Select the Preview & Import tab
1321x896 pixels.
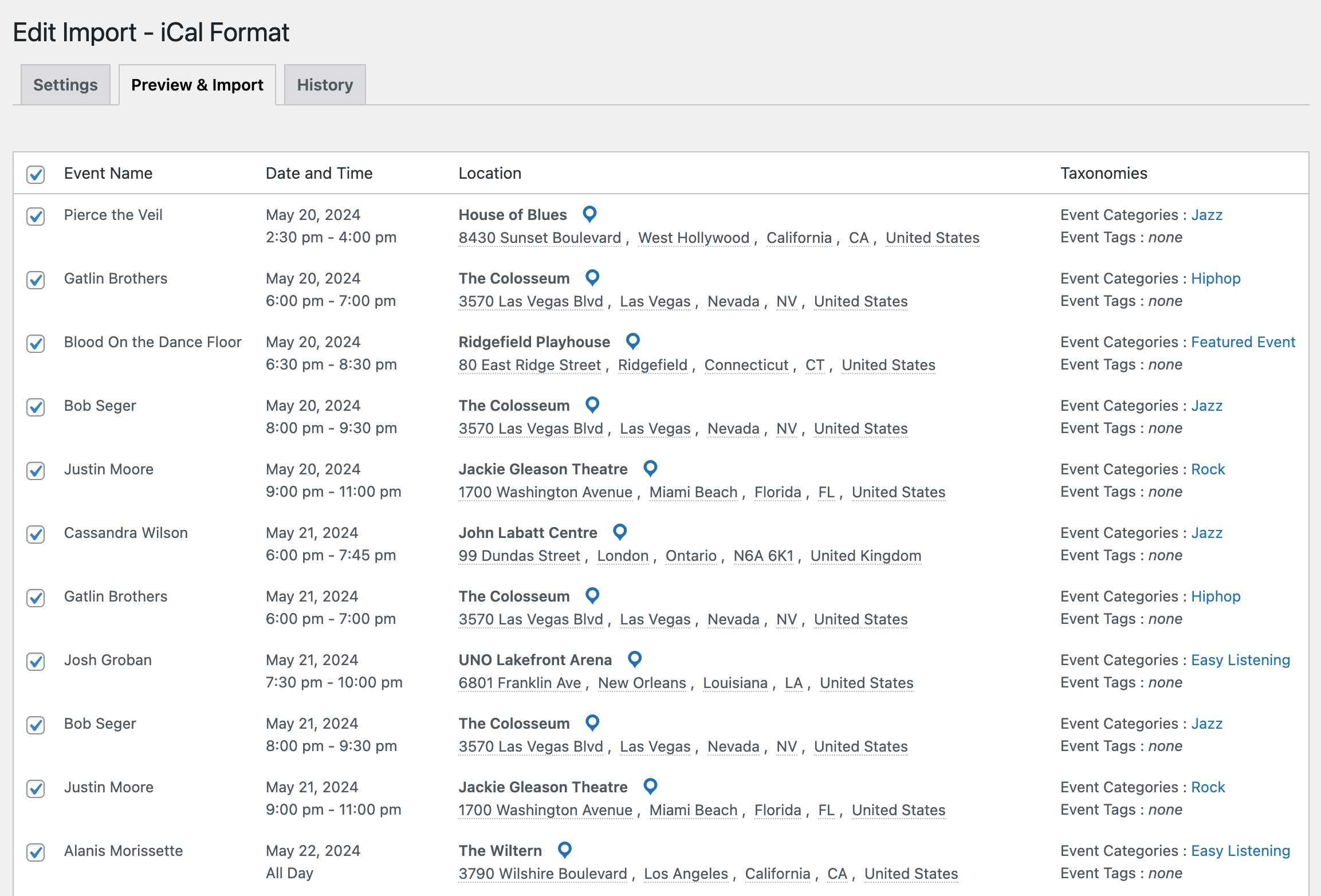[197, 85]
